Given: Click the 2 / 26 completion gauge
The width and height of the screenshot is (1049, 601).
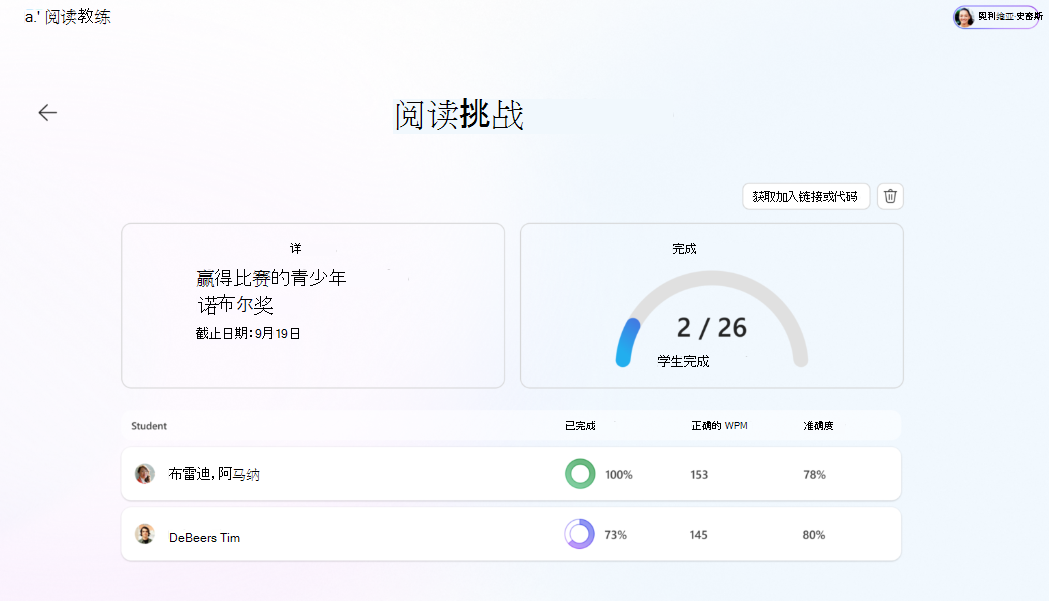Looking at the screenshot, I should click(x=712, y=319).
